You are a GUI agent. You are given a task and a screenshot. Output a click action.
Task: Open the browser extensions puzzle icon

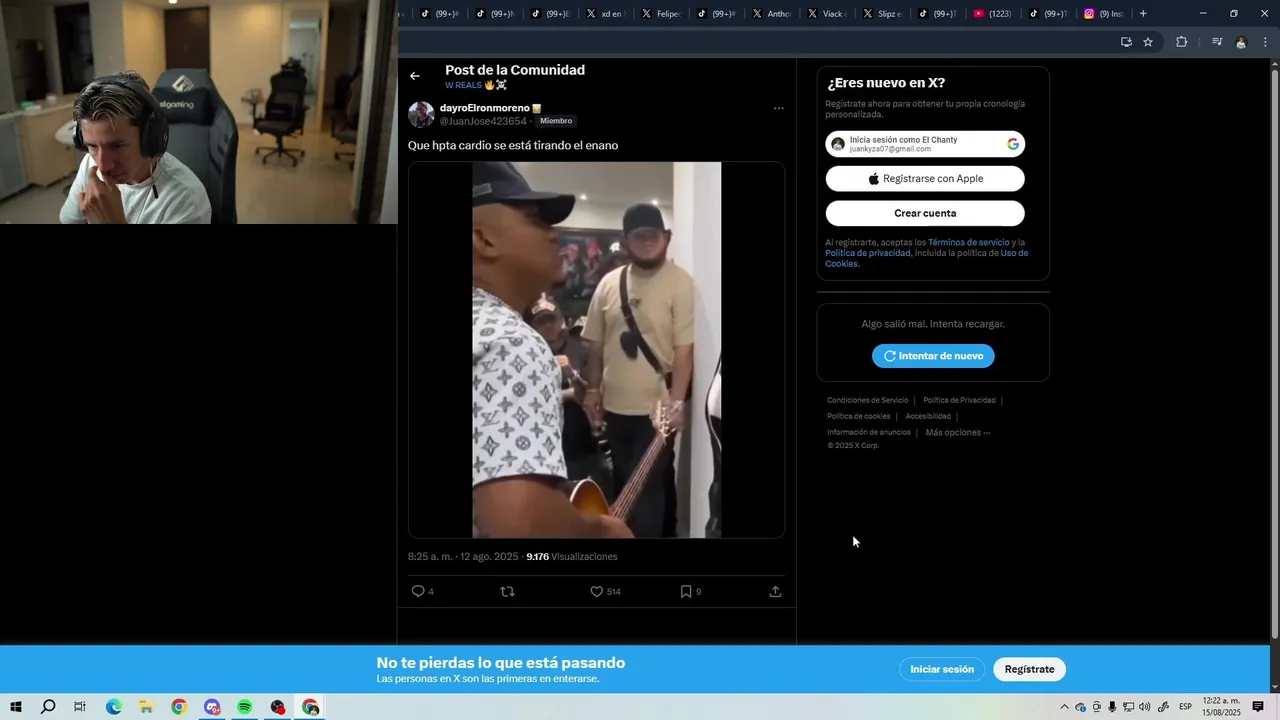click(1182, 42)
